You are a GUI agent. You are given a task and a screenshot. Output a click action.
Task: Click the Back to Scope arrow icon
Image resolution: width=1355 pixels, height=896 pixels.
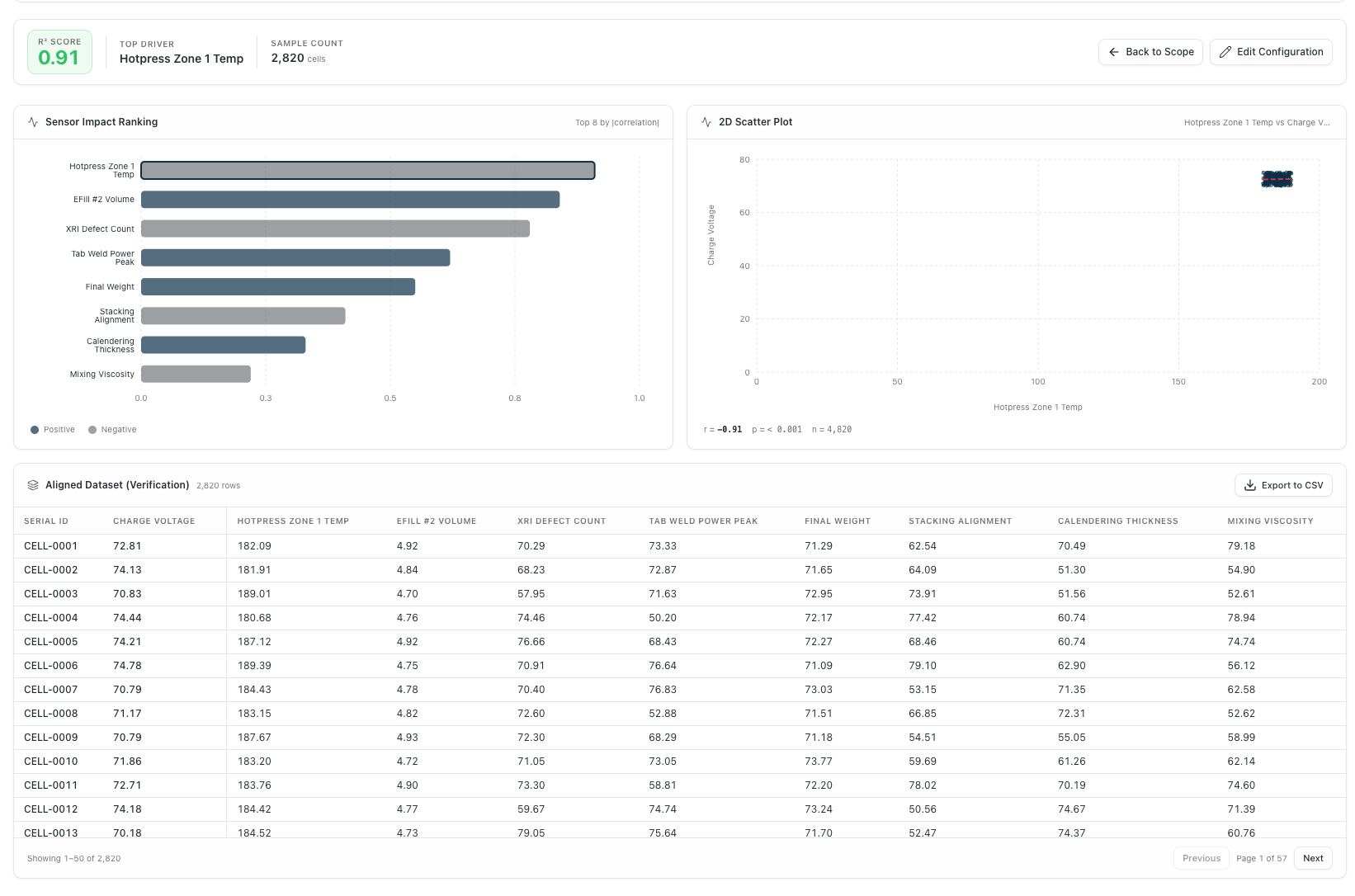tap(1113, 52)
